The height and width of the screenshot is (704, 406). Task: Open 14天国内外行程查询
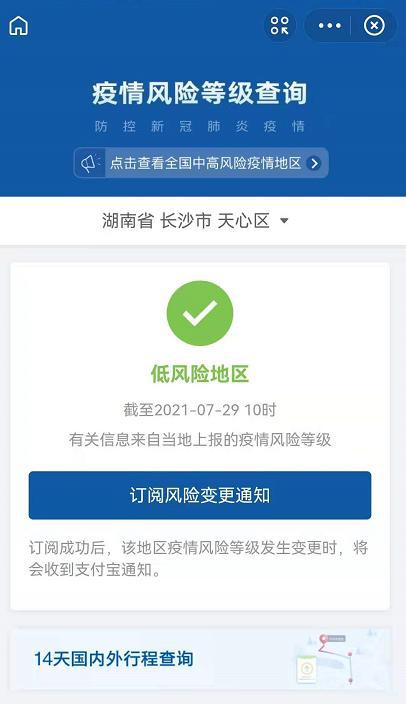(114, 659)
